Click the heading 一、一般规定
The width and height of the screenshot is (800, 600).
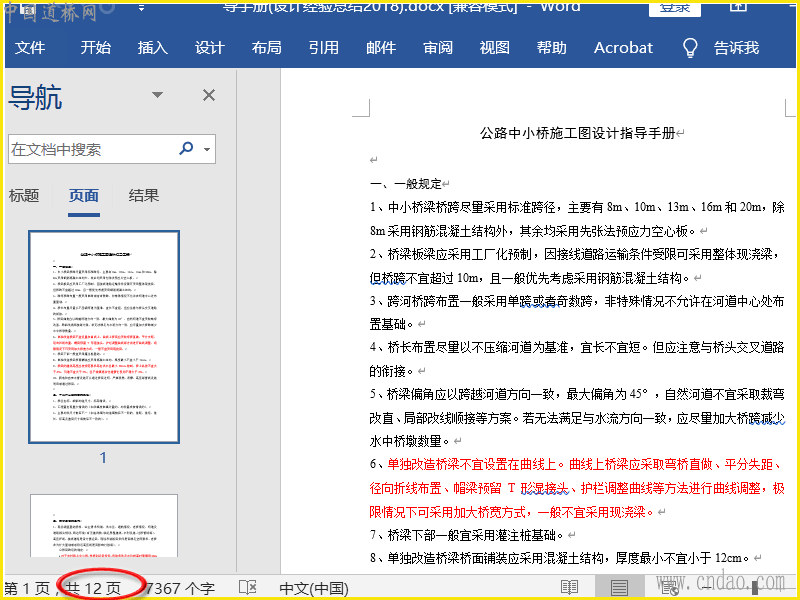coord(406,184)
